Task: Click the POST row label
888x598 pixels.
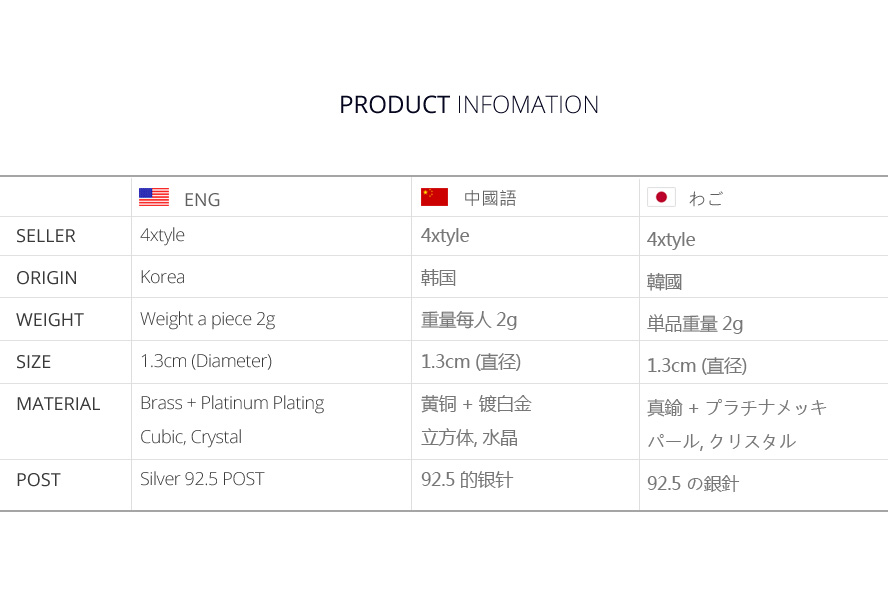Action: point(38,480)
